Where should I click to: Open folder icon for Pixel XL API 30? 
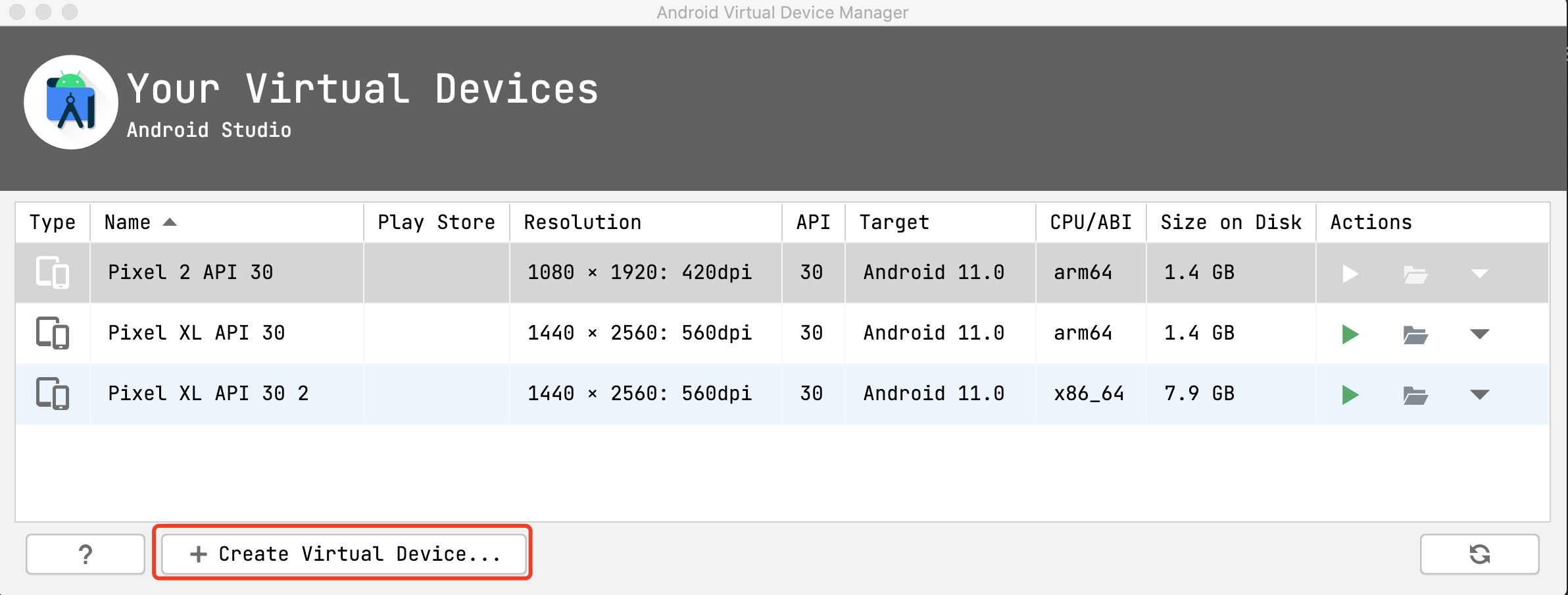(x=1415, y=334)
